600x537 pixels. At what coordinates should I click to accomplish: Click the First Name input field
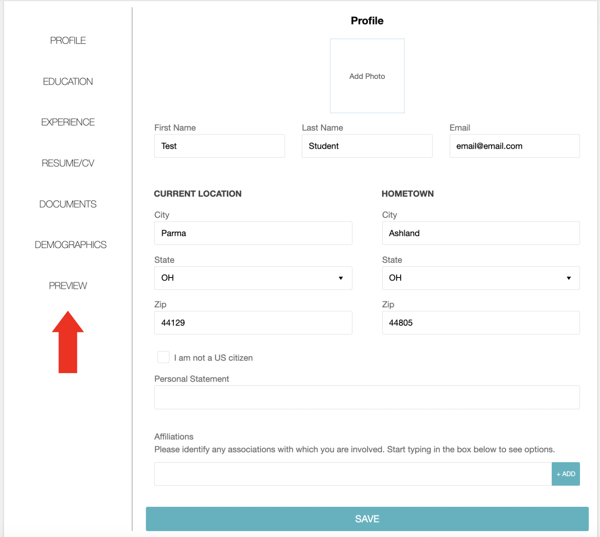[x=219, y=146]
